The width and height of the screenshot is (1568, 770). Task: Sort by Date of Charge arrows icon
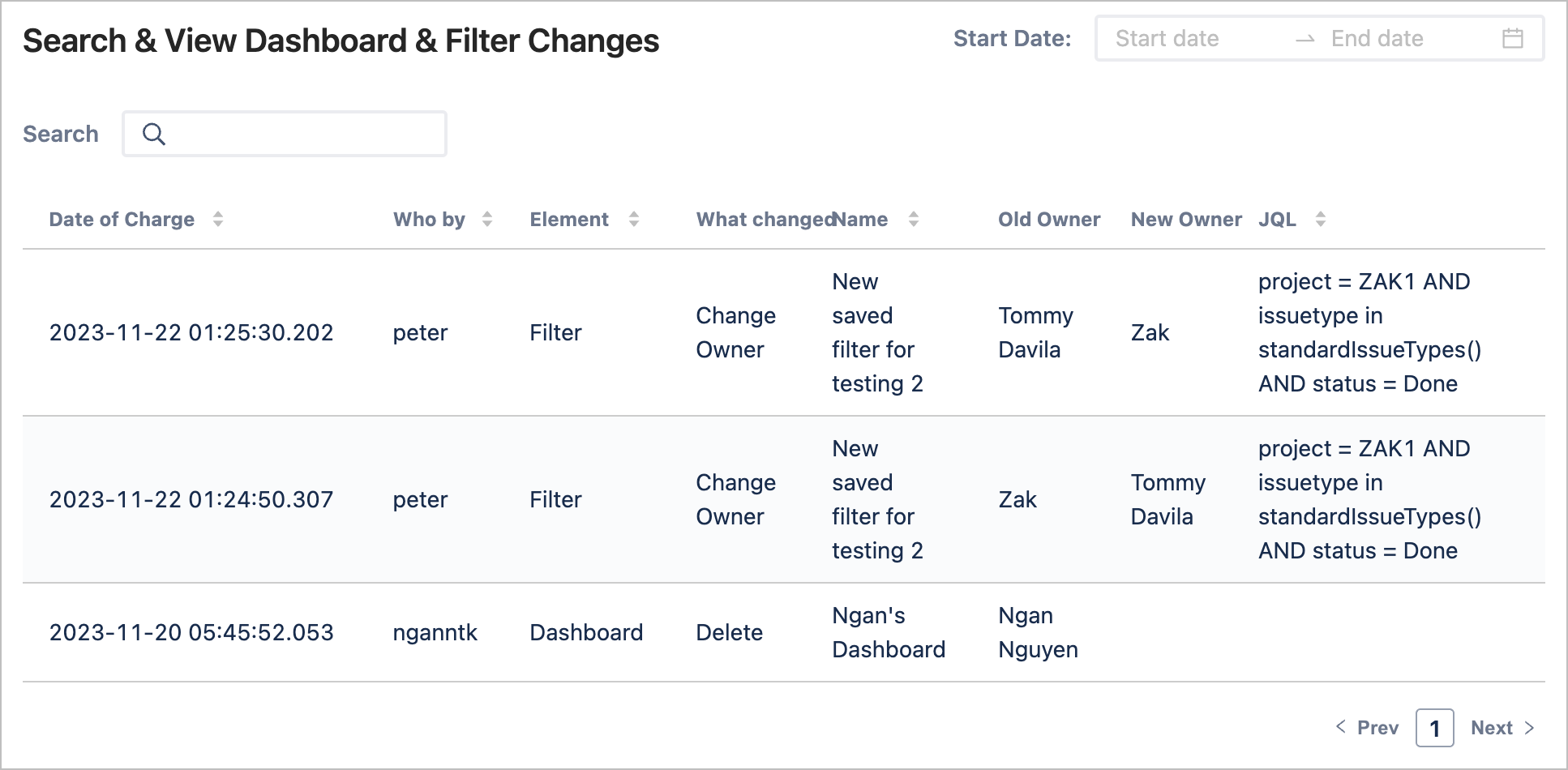pyautogui.click(x=217, y=219)
